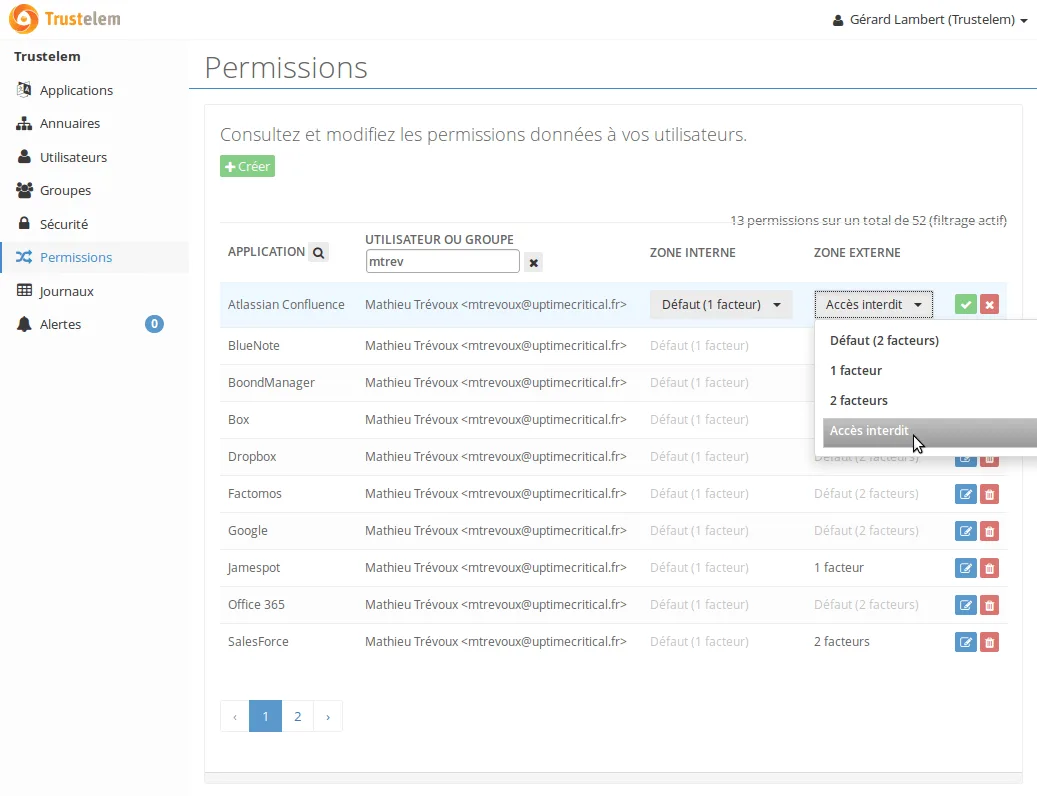
Task: Click the BlueNote application name
Action: tap(253, 346)
